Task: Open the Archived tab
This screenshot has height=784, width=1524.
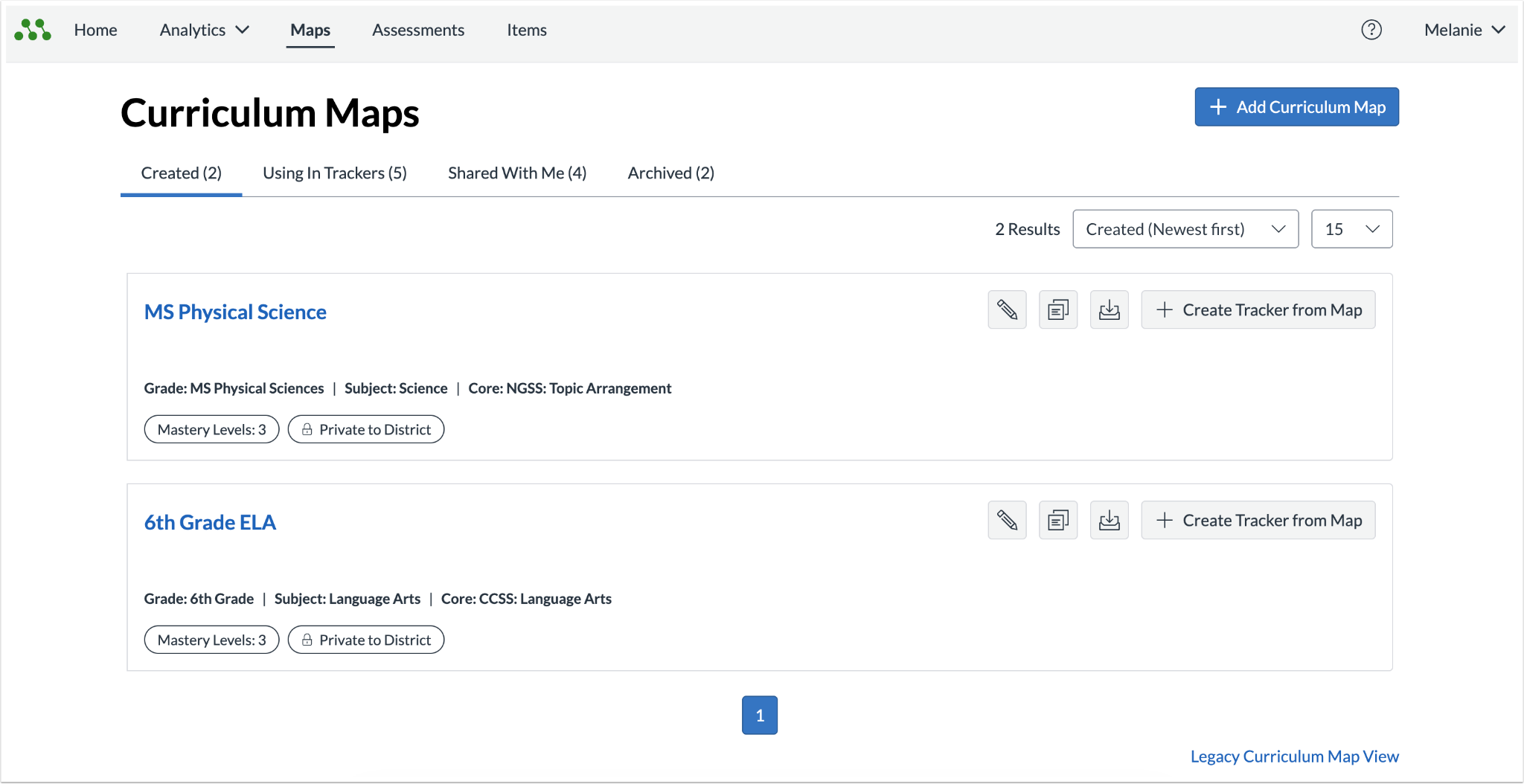Action: point(671,173)
